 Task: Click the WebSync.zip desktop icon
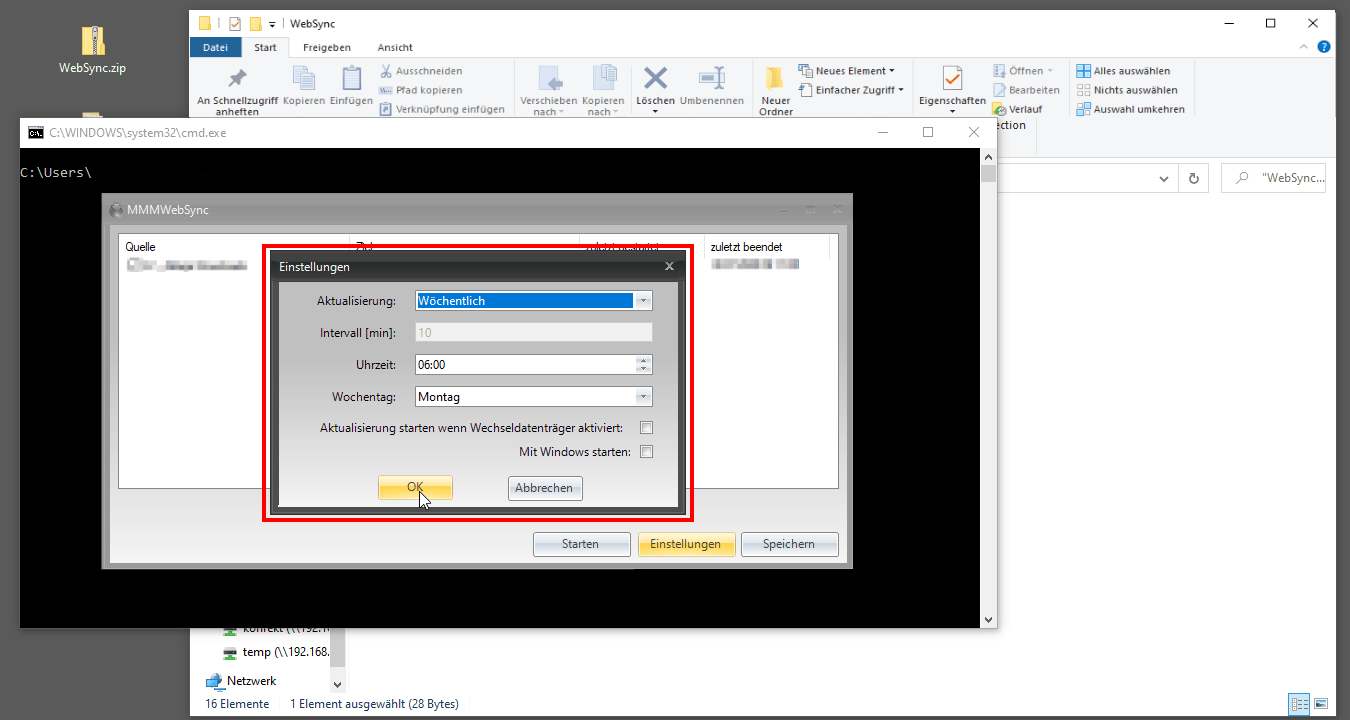click(92, 42)
